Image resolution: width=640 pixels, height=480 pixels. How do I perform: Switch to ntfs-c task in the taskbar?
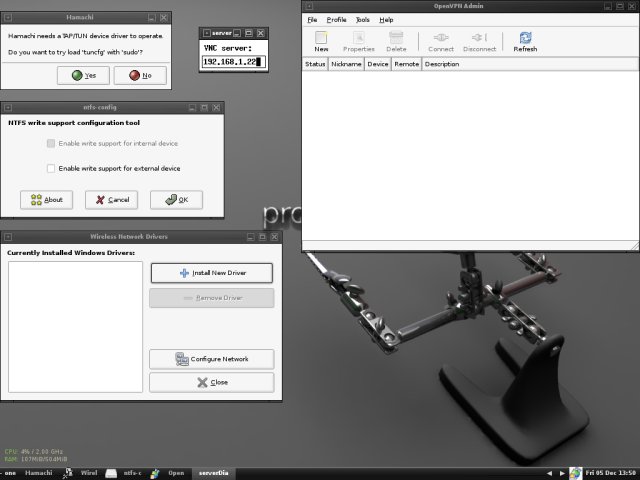(x=124, y=473)
